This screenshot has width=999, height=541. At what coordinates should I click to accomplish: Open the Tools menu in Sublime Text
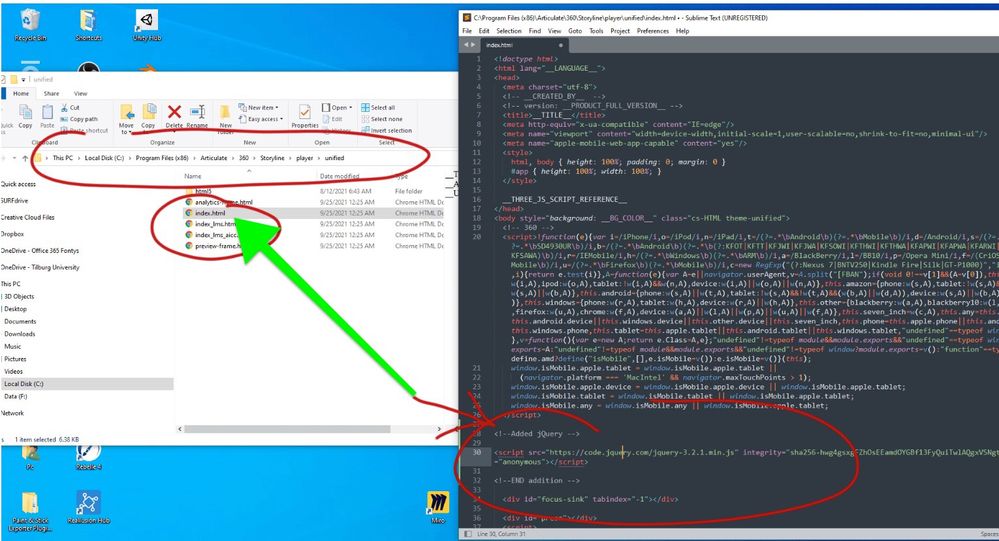pyautogui.click(x=596, y=31)
